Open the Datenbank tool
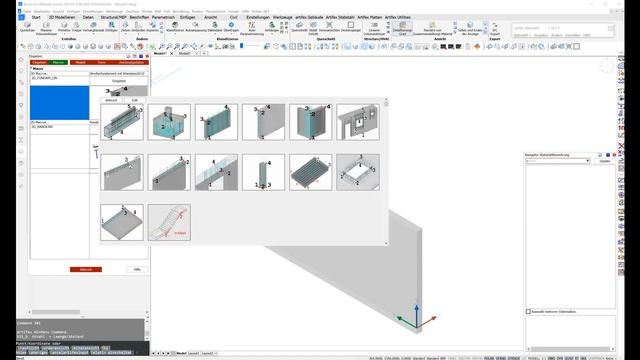 coord(215,27)
